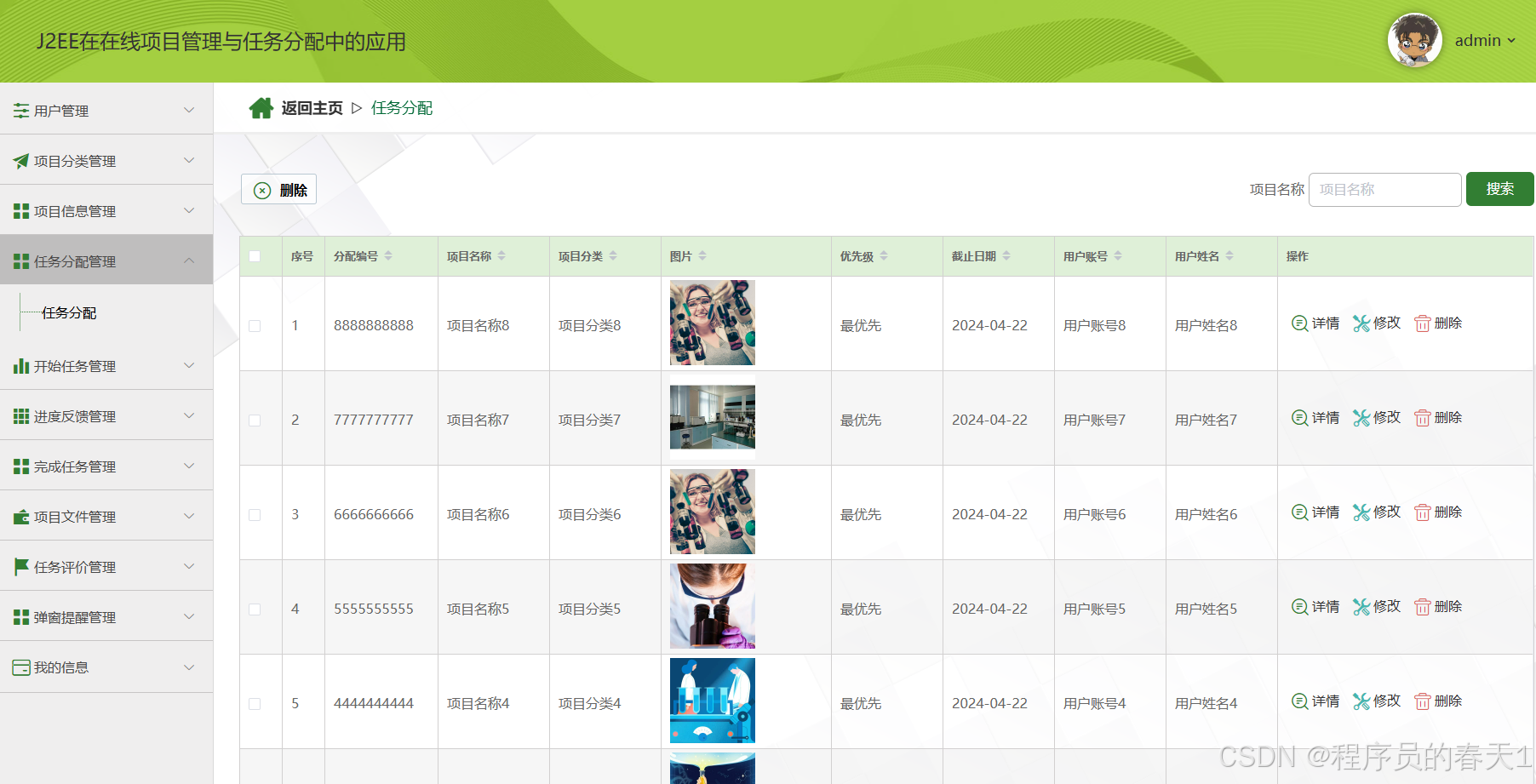Screen dimensions: 1536x784
Task: Click the 删除 trash icon for row 4444444444
Action: 1422,701
